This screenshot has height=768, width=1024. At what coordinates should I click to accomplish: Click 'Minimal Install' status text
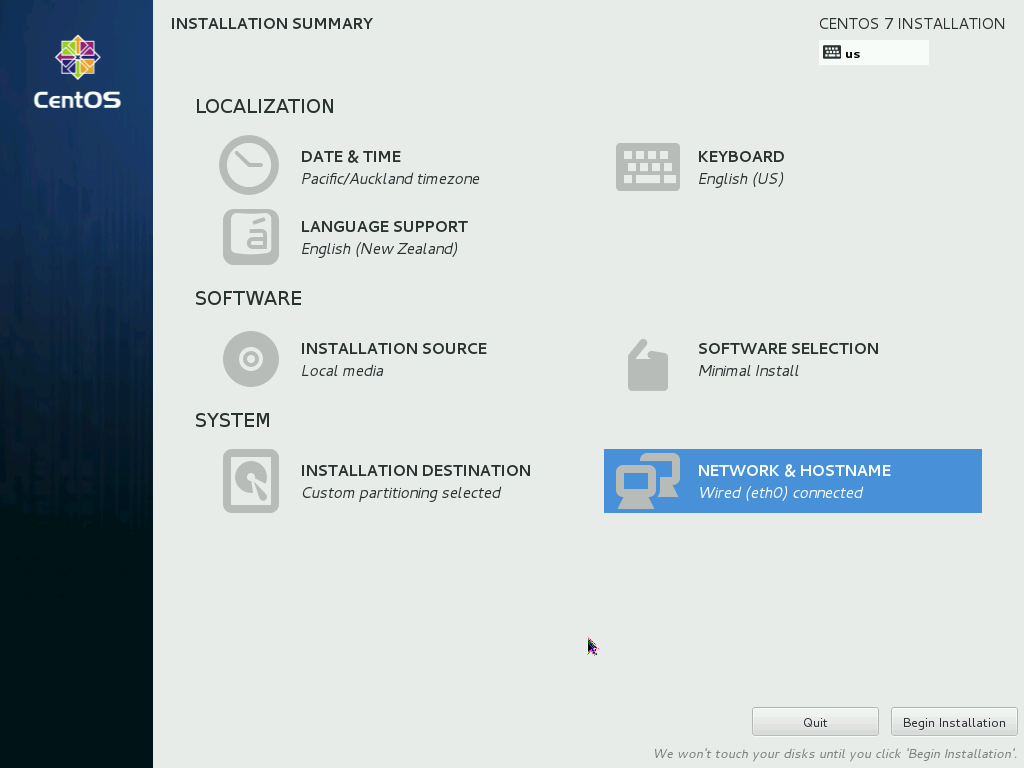pos(748,371)
